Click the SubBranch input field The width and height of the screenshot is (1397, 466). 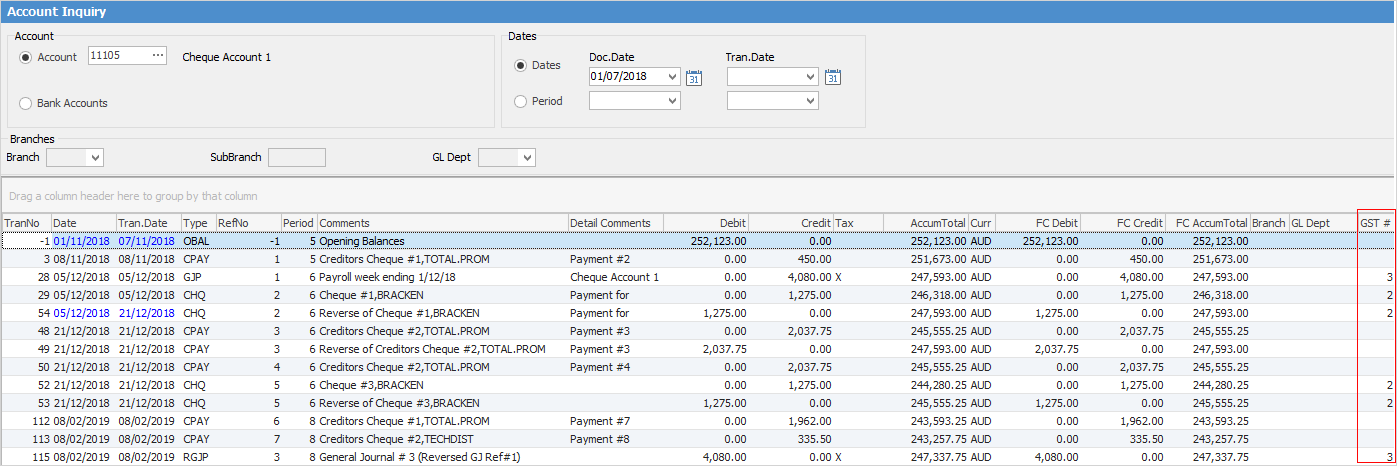[x=297, y=158]
